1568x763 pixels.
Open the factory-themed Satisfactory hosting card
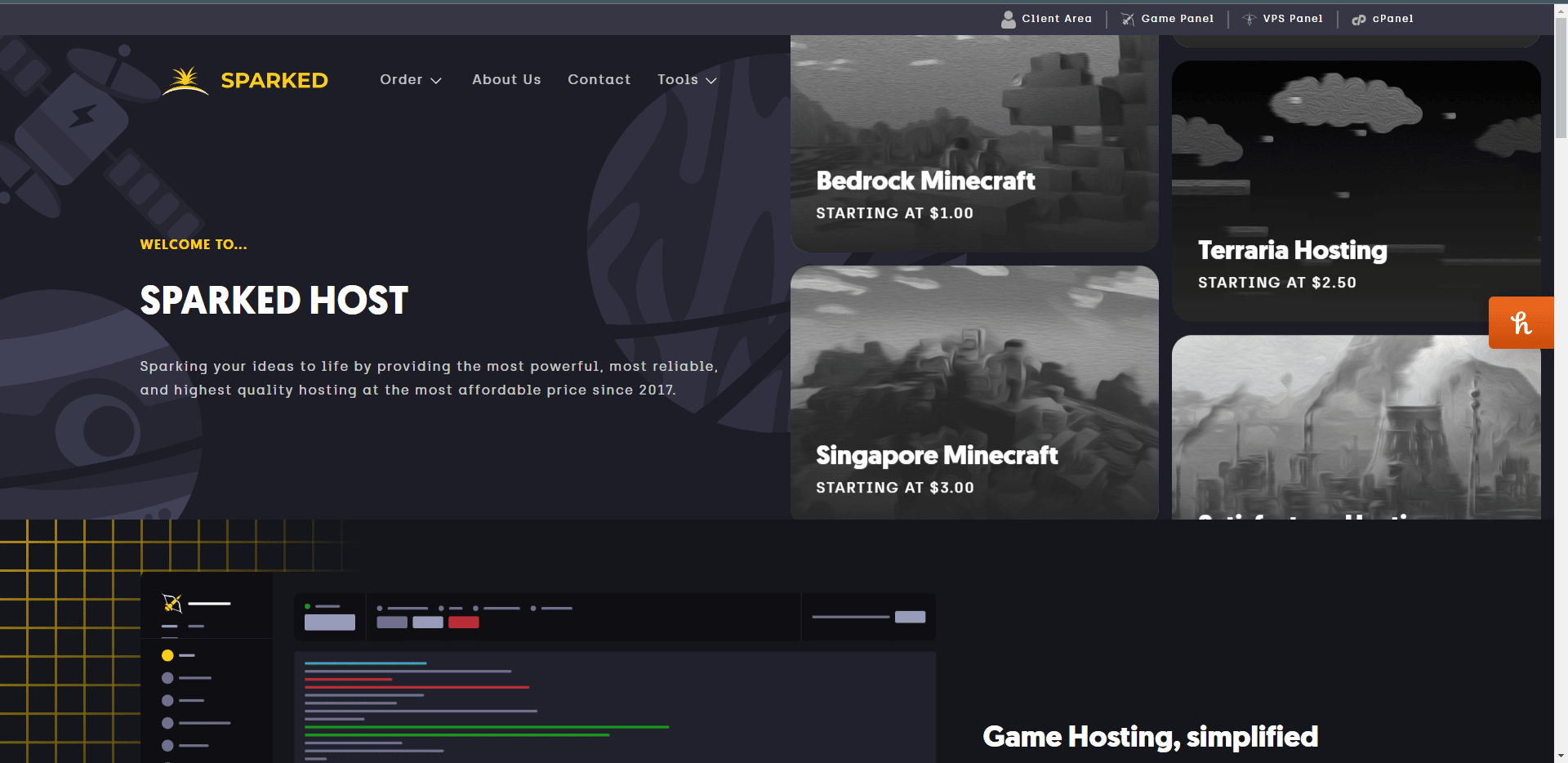pos(1356,427)
